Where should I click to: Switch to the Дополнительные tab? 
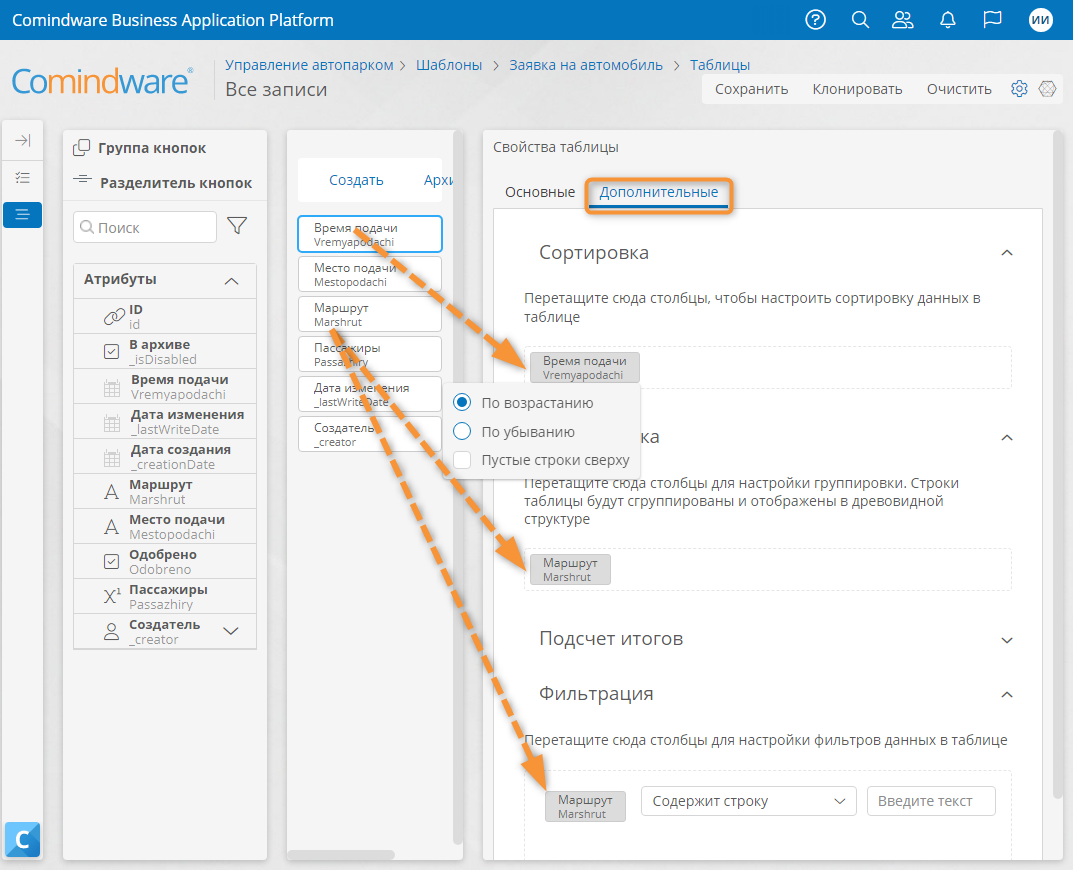coord(658,192)
